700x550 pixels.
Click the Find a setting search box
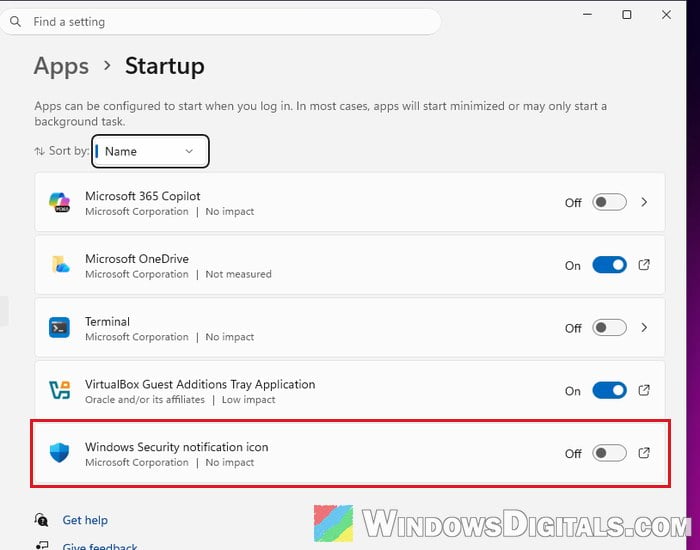221,22
